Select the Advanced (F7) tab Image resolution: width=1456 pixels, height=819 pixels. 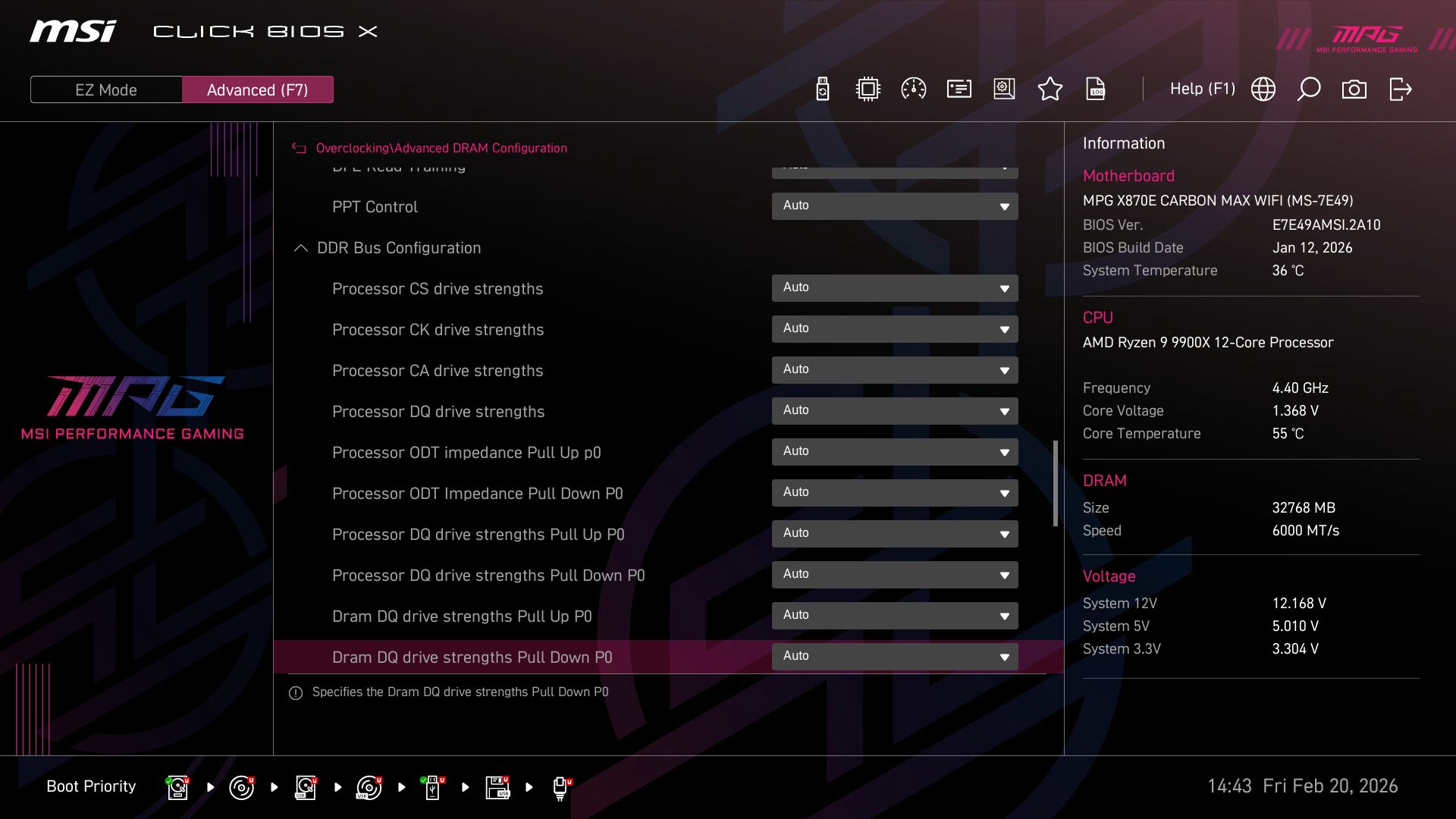click(x=258, y=89)
